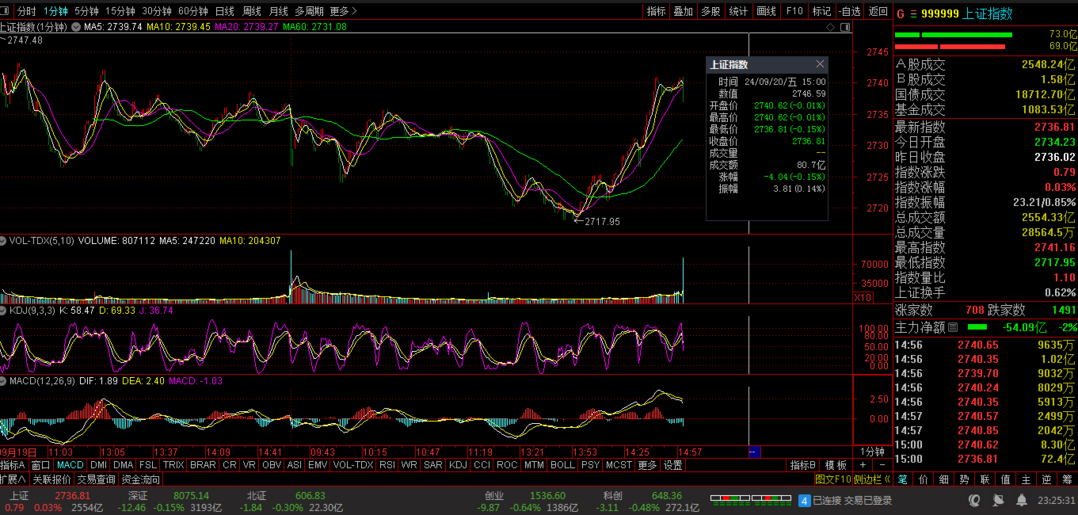Open 交易查询 trade query
Screen dimensions: 1078x515
pos(96,479)
